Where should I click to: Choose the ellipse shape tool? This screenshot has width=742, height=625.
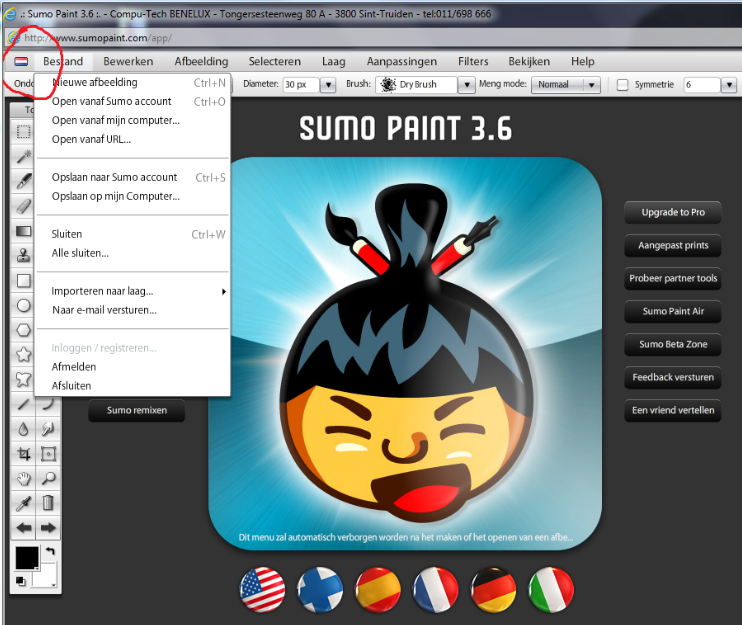24,305
